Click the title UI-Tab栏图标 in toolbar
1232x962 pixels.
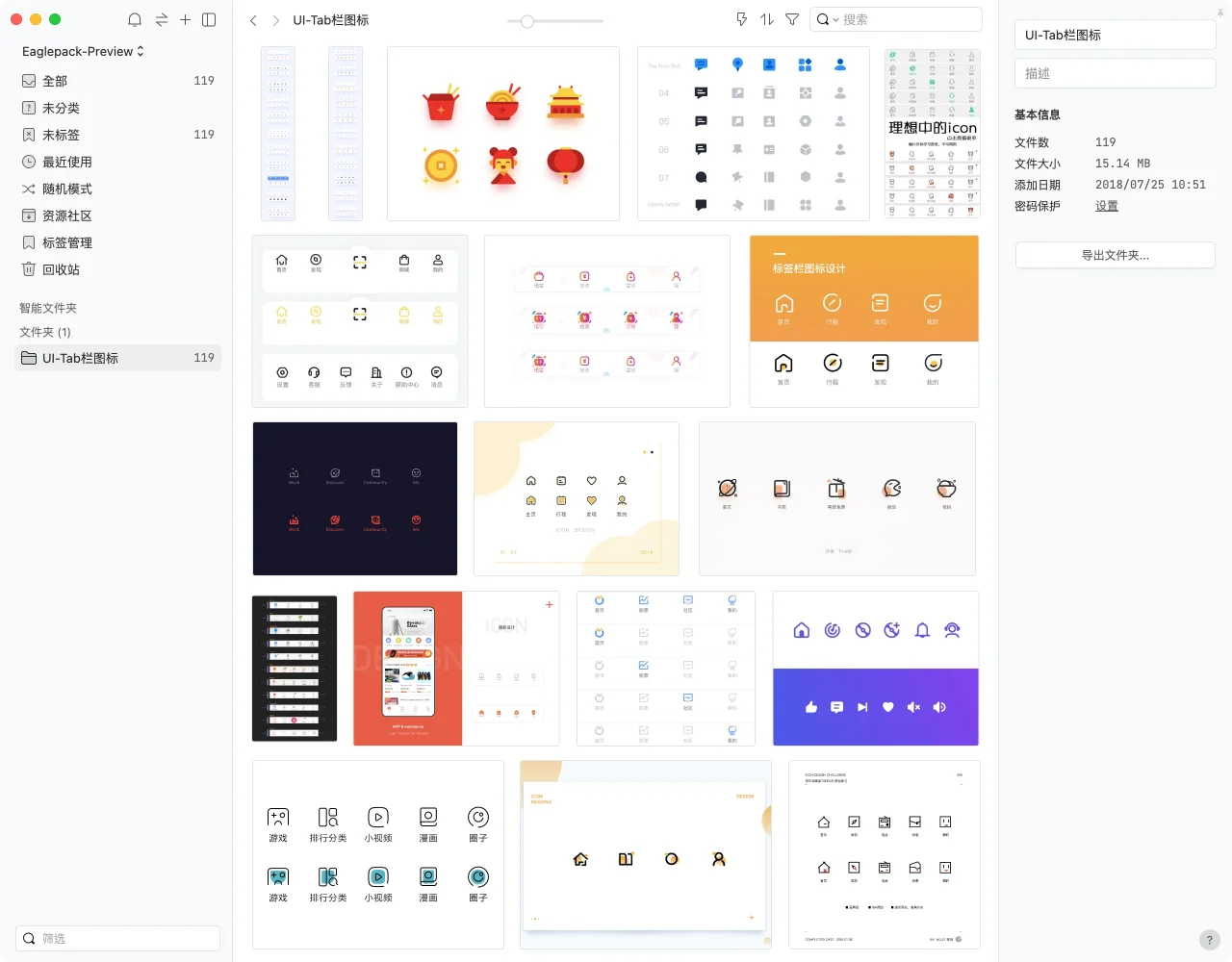[x=331, y=20]
